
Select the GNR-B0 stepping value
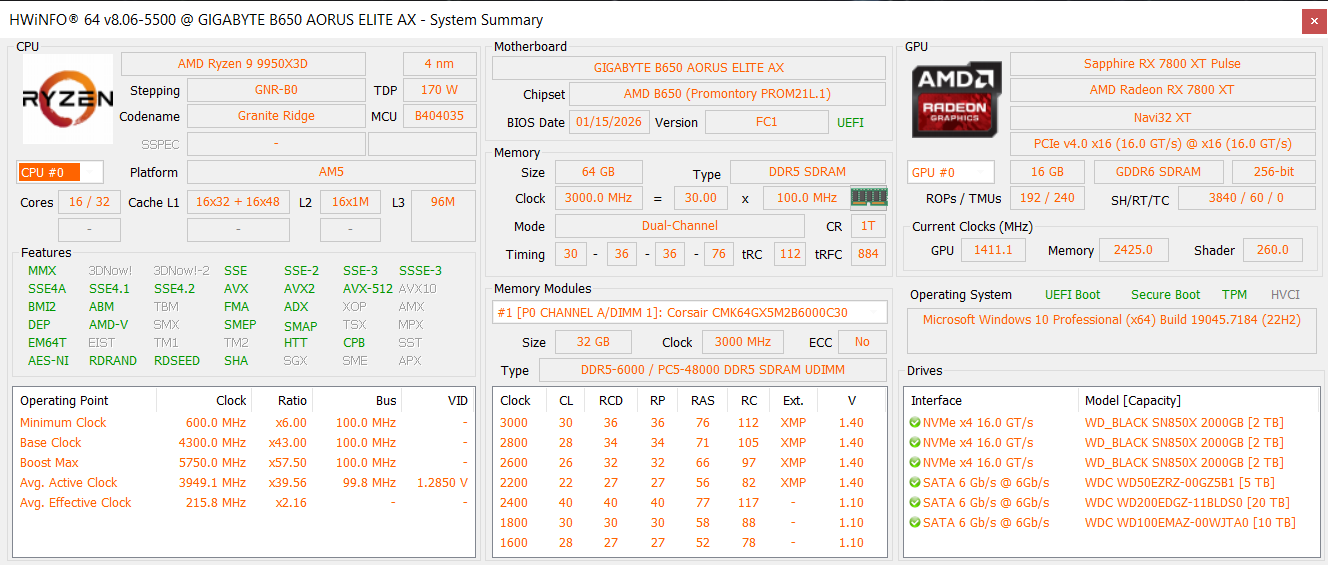point(276,90)
